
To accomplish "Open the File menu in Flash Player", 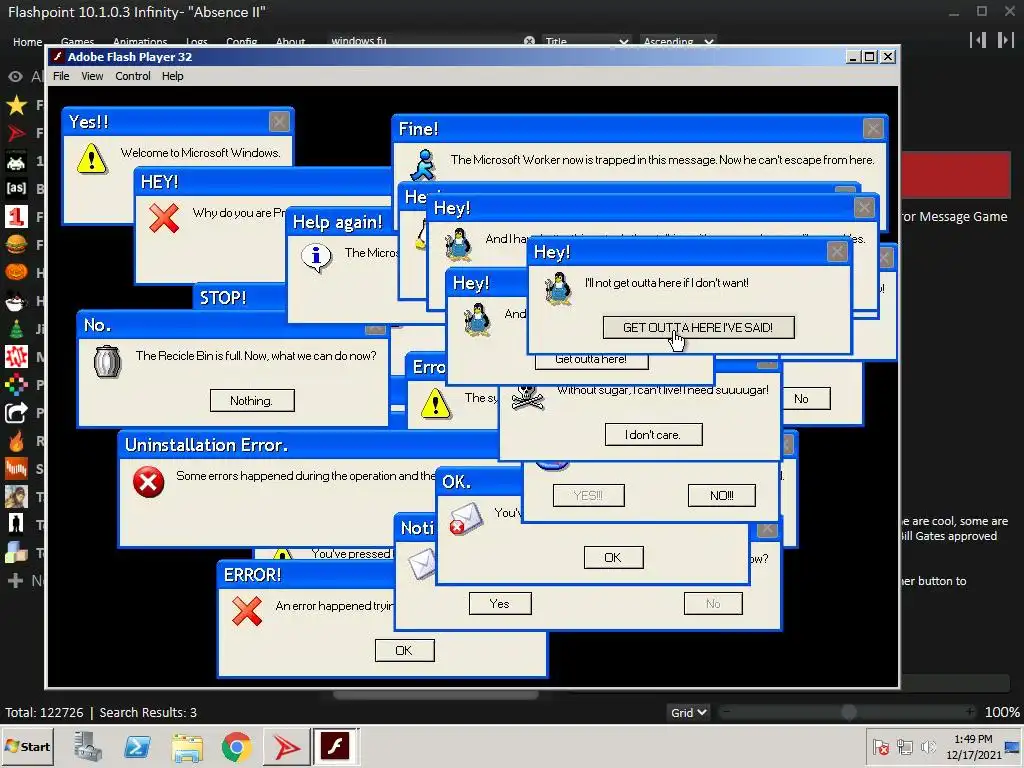I will pos(61,76).
